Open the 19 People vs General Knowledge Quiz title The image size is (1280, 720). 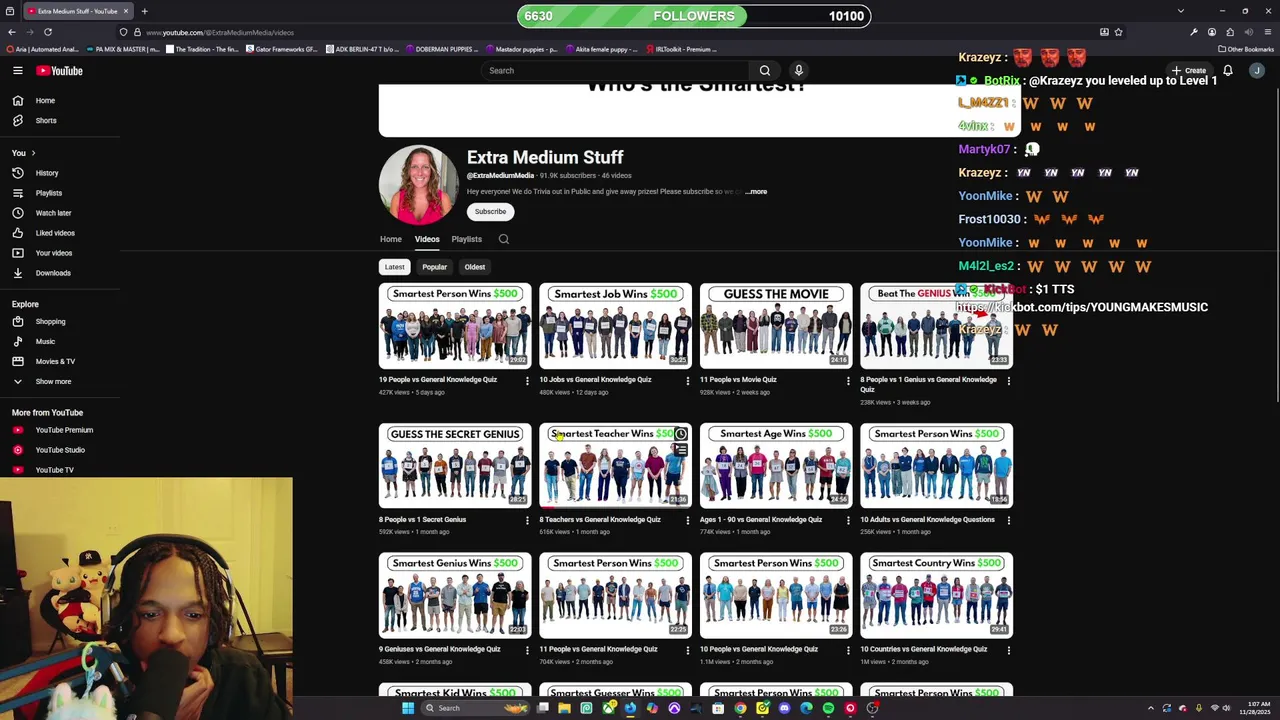(x=438, y=380)
